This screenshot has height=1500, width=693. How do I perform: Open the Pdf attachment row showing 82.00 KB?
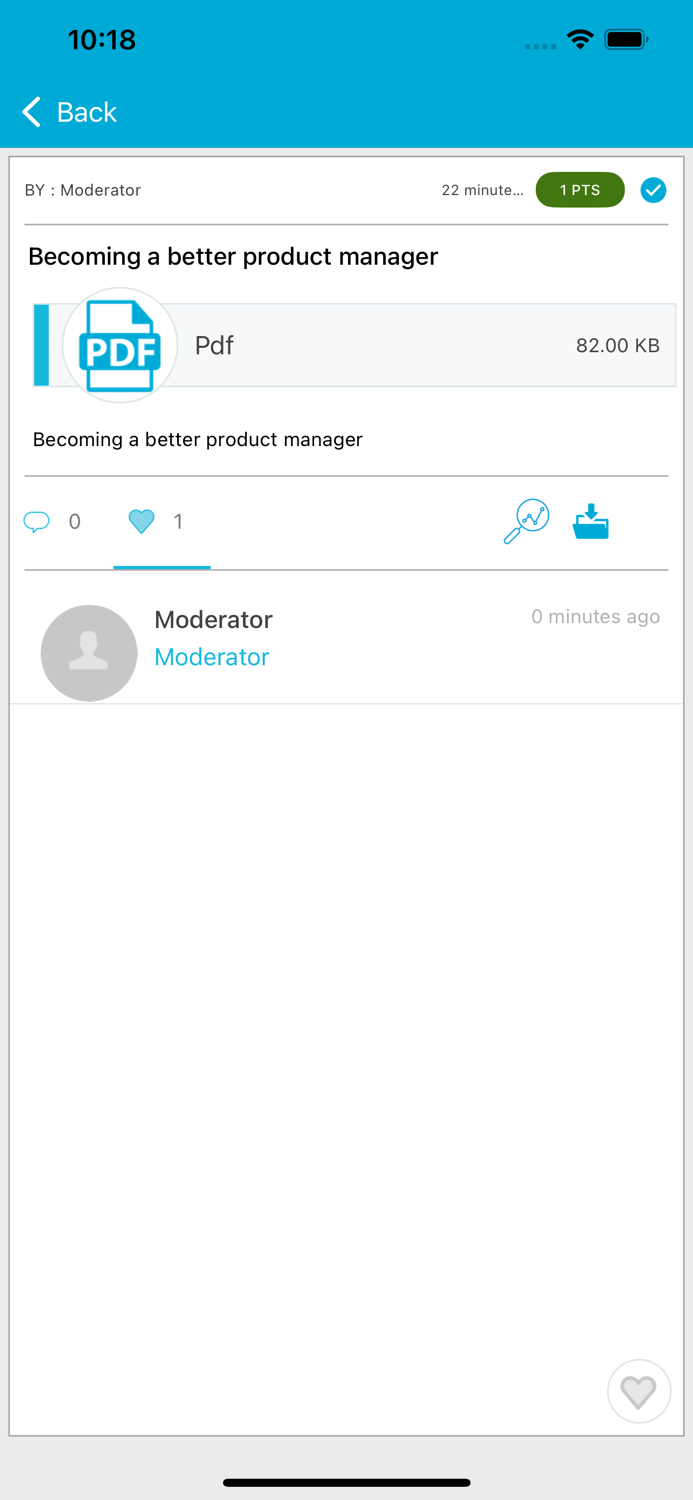tap(400, 345)
